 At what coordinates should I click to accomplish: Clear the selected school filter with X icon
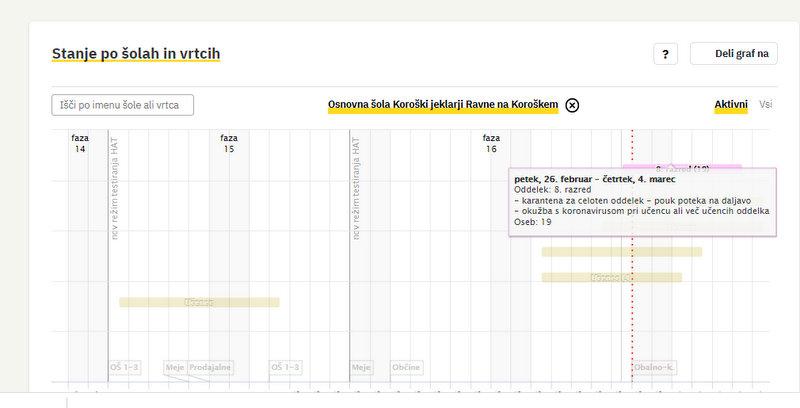pyautogui.click(x=572, y=105)
